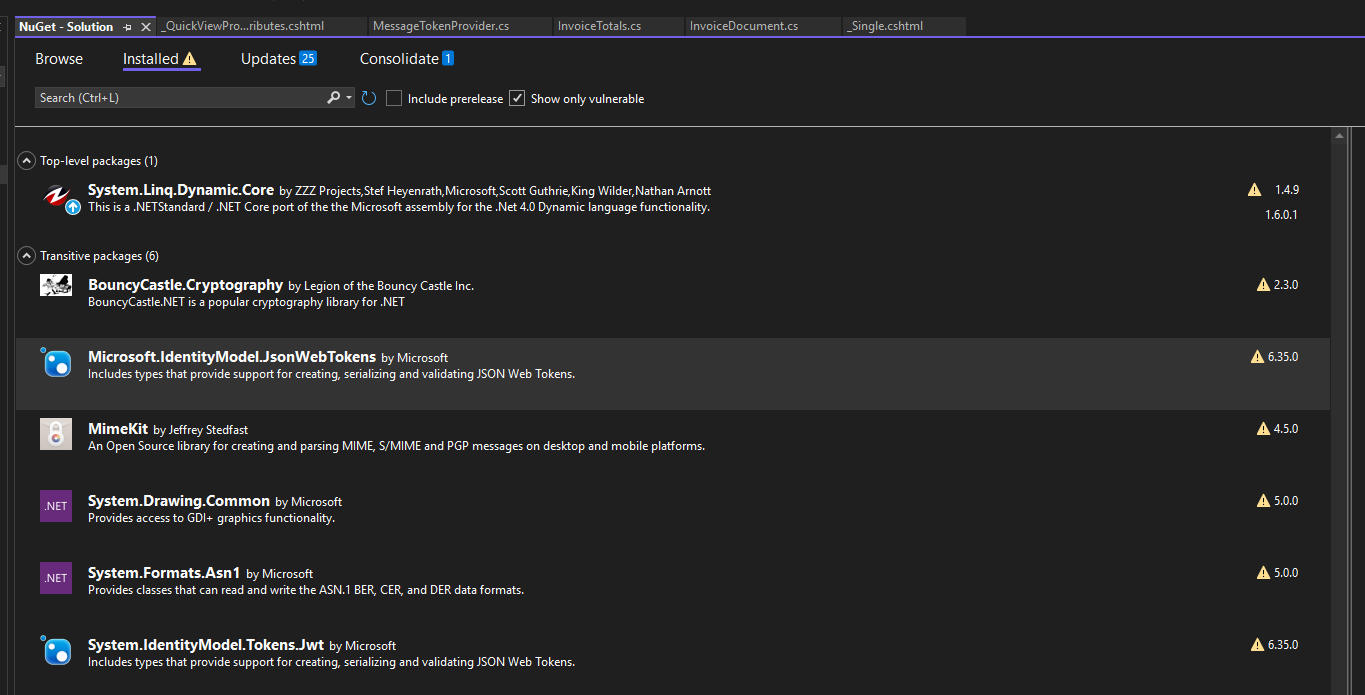The height and width of the screenshot is (695, 1365).
Task: Click the MimeKit package icon
Action: tap(55, 434)
